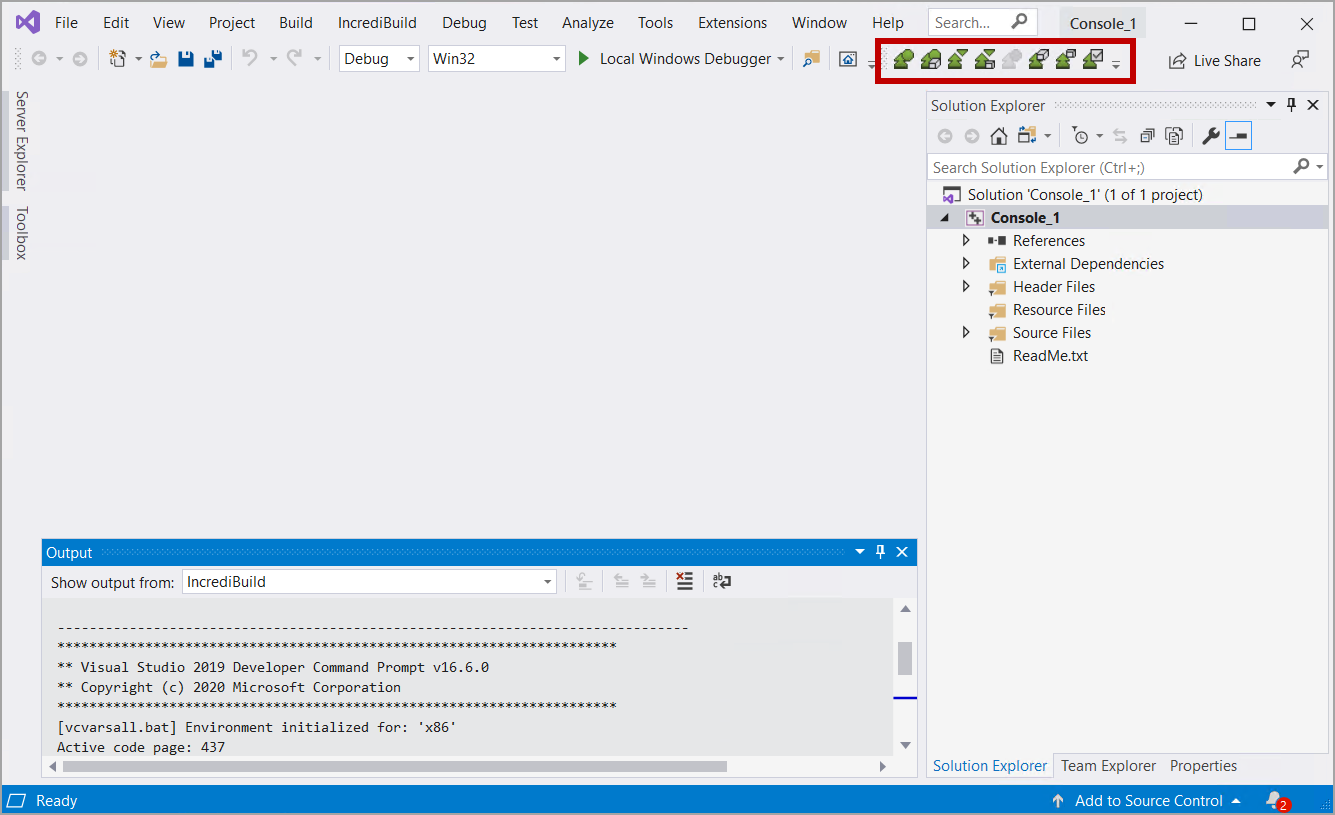Click the Send Feedback icon near Live Share

[x=1299, y=60]
